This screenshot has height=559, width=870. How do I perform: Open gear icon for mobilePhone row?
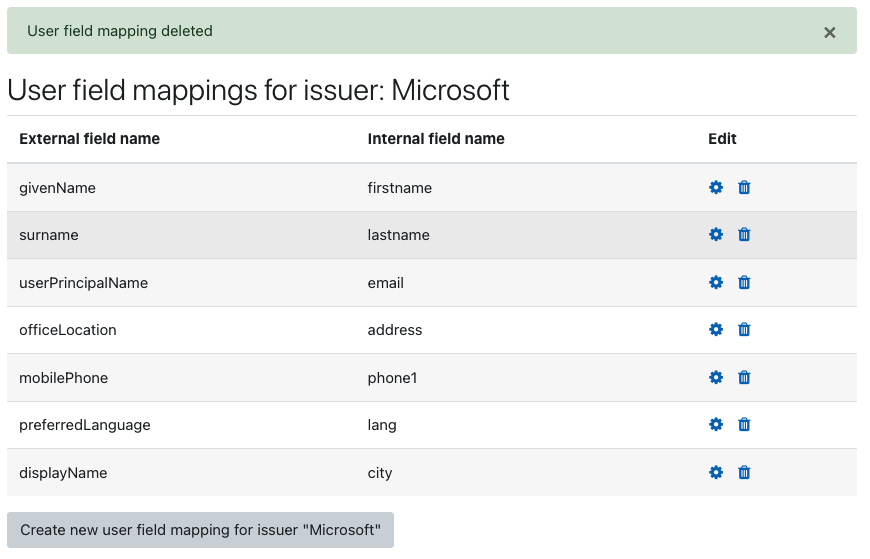pyautogui.click(x=716, y=377)
